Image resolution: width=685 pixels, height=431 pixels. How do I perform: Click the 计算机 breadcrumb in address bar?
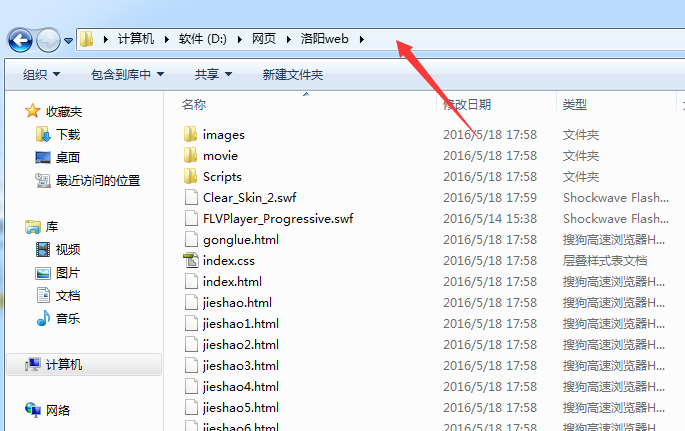136,39
